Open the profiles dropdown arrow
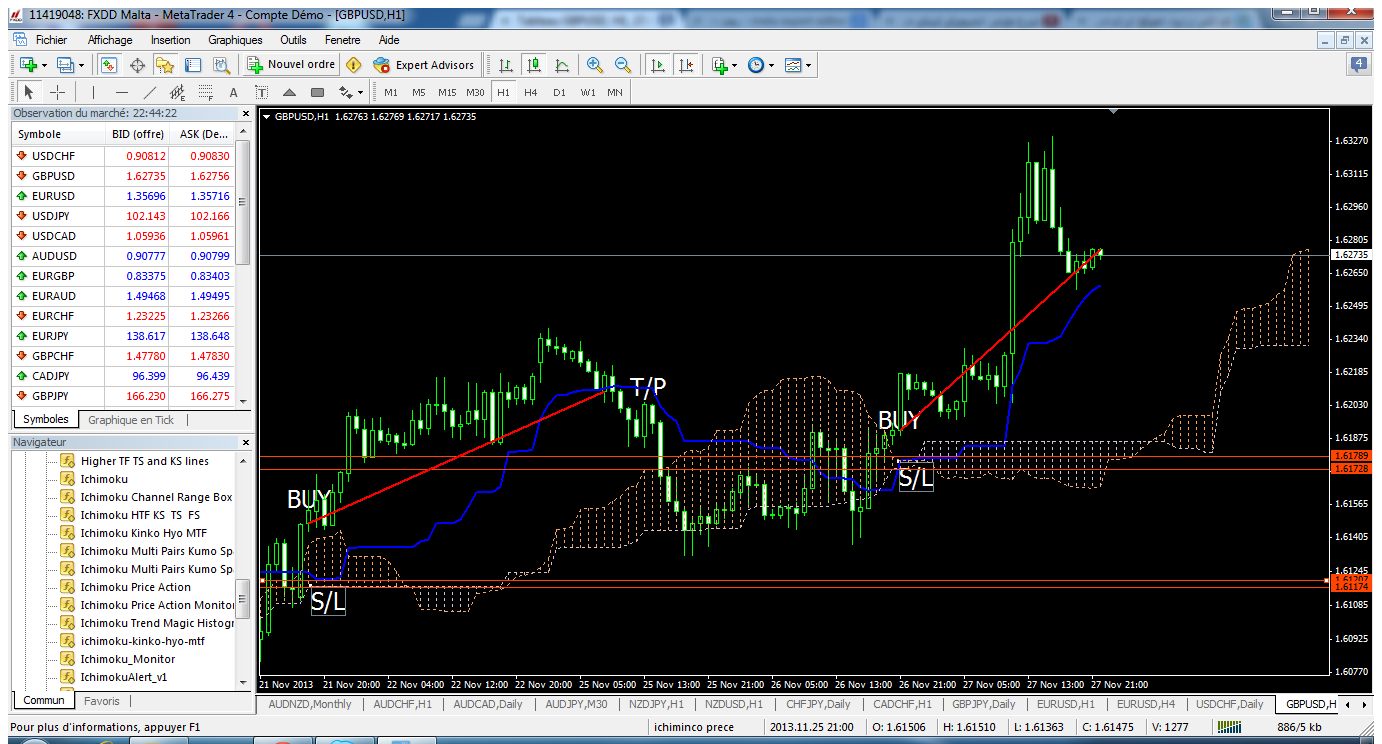Viewport: 1382px width, 744px height. tap(81, 65)
